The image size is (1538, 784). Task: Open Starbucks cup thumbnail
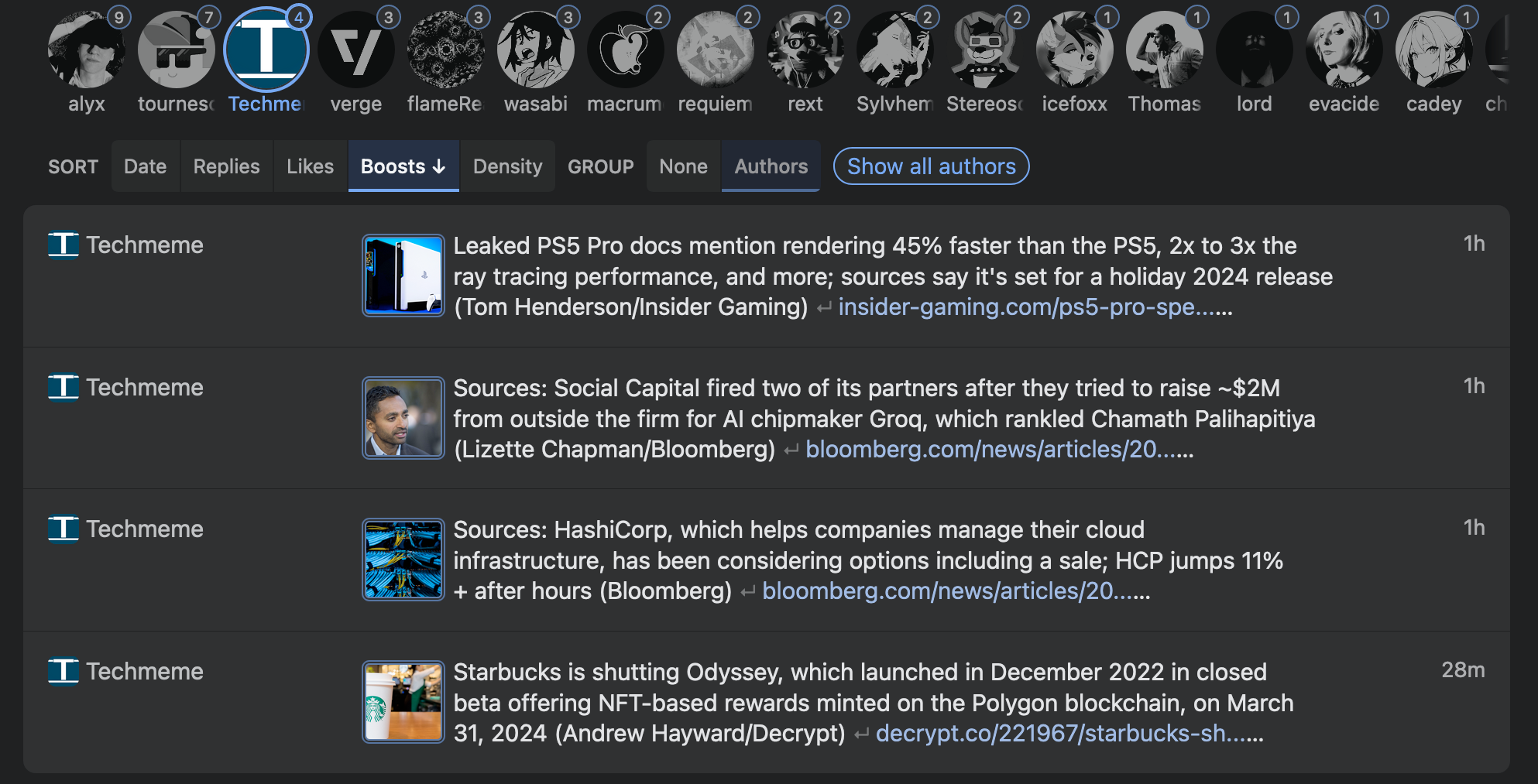(403, 702)
